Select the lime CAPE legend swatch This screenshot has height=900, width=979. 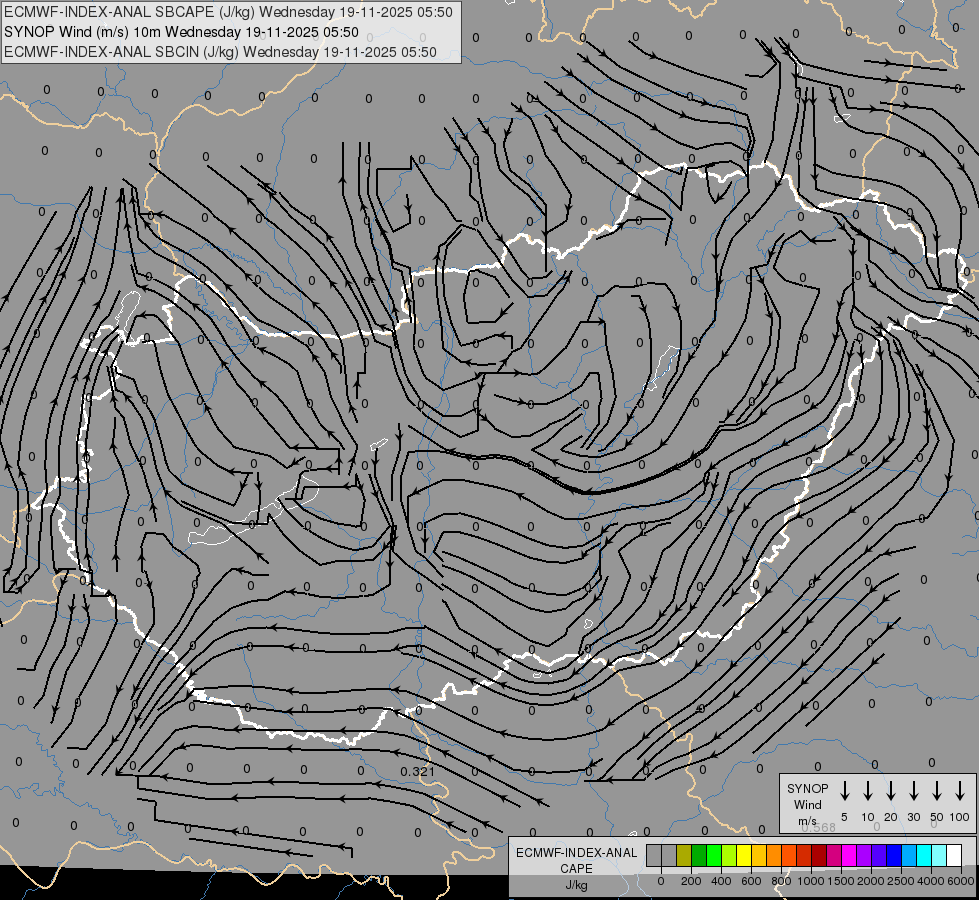[729, 855]
